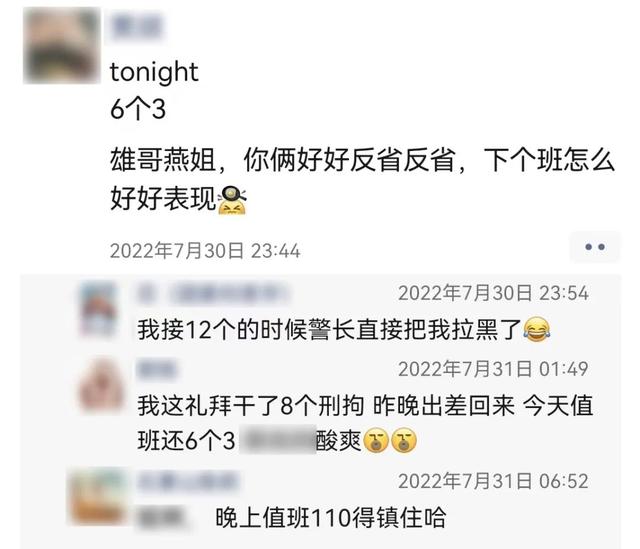Image resolution: width=640 pixels, height=549 pixels.
Task: Open the blurred commenter name dated 06:52
Action: (x=188, y=481)
